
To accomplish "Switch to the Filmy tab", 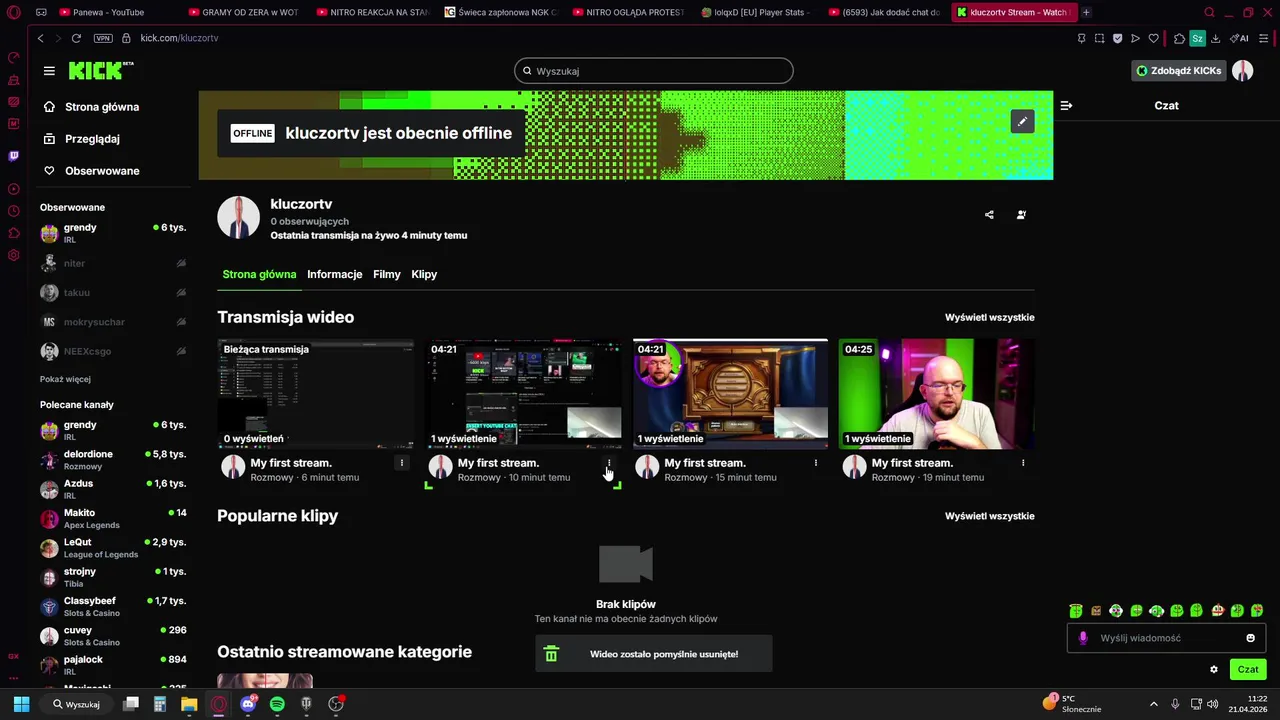I will tap(387, 274).
